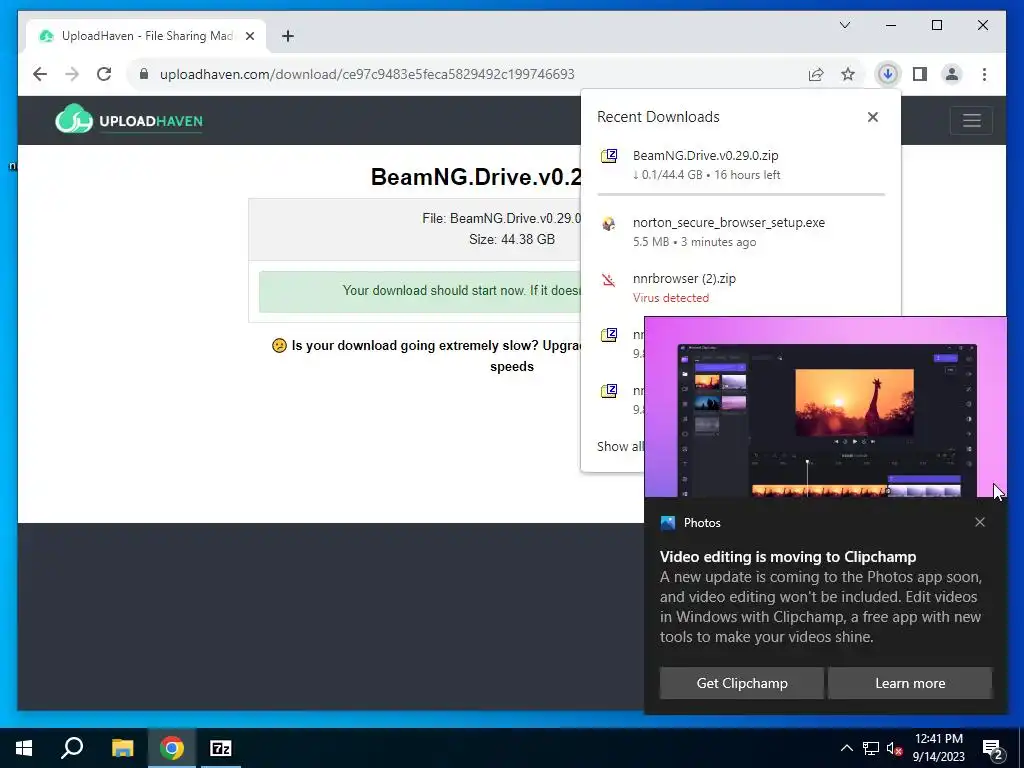Close the Recent Downloads popup

(872, 117)
